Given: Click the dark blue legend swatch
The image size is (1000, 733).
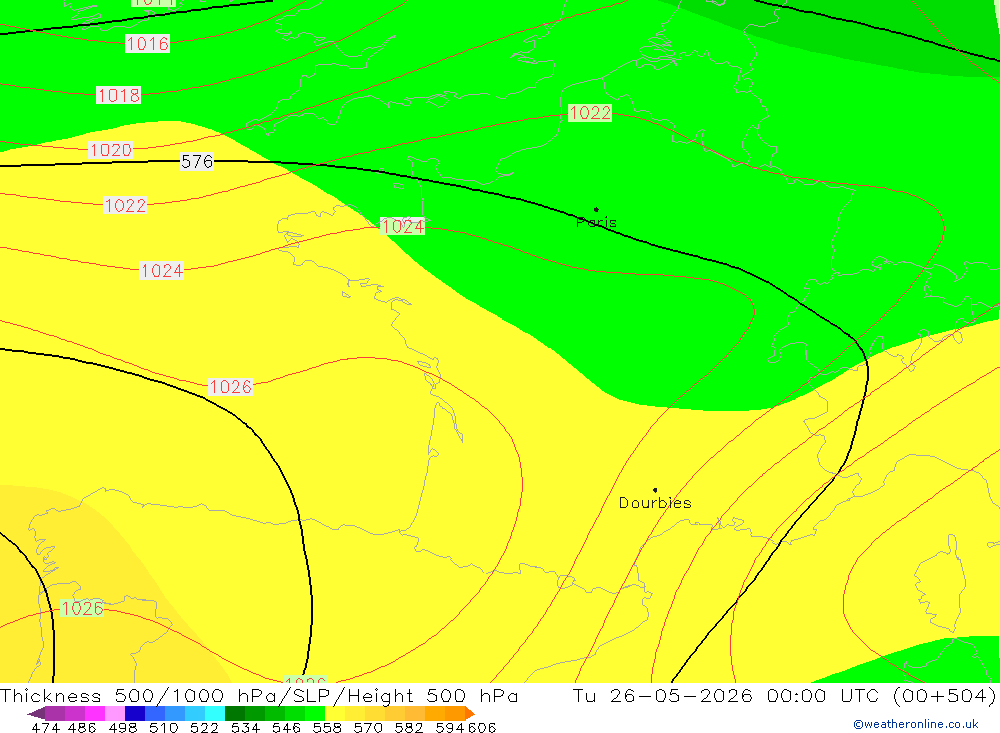Looking at the screenshot, I should coord(135,713).
